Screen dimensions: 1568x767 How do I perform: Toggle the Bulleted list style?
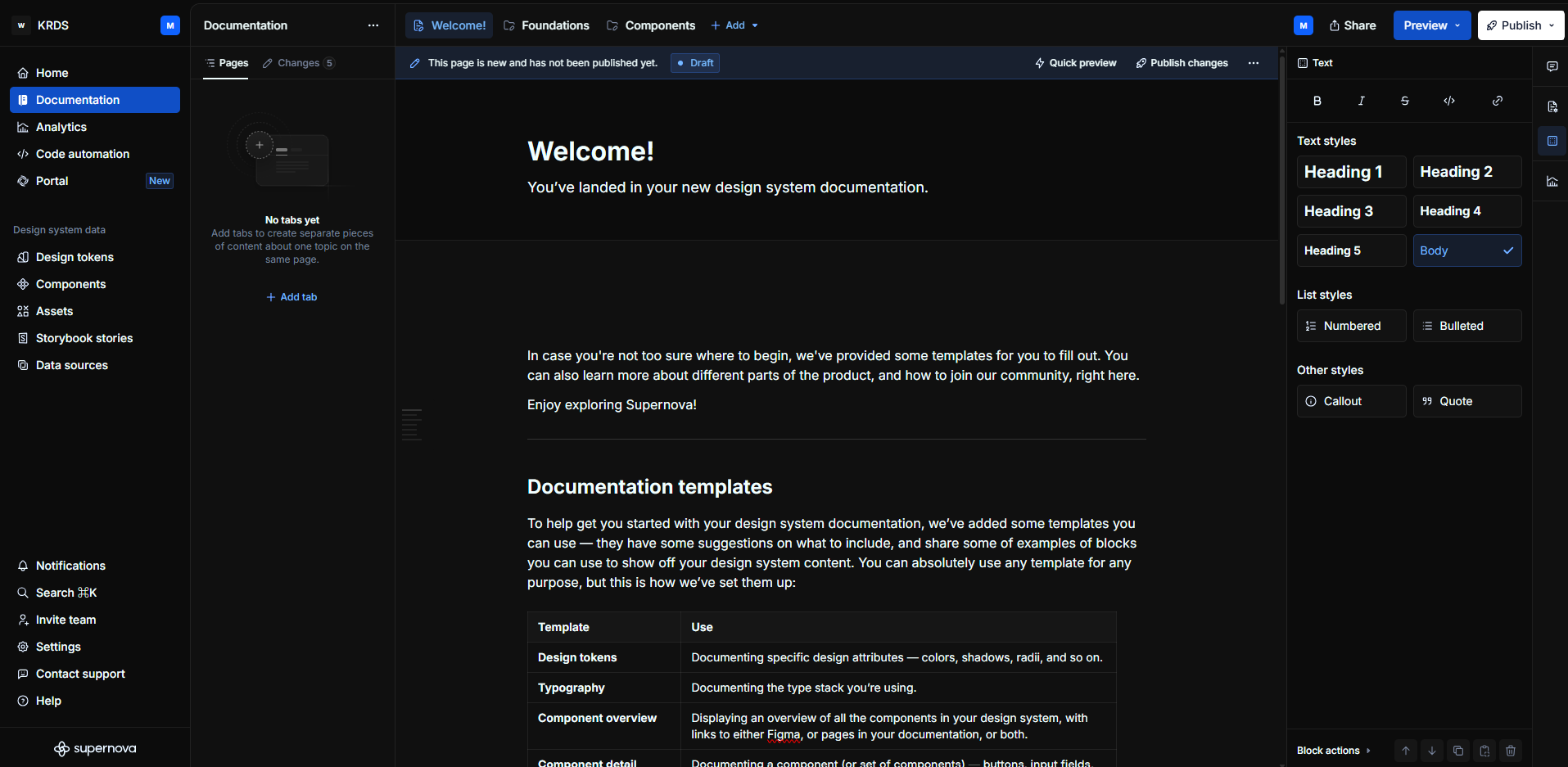(x=1466, y=326)
